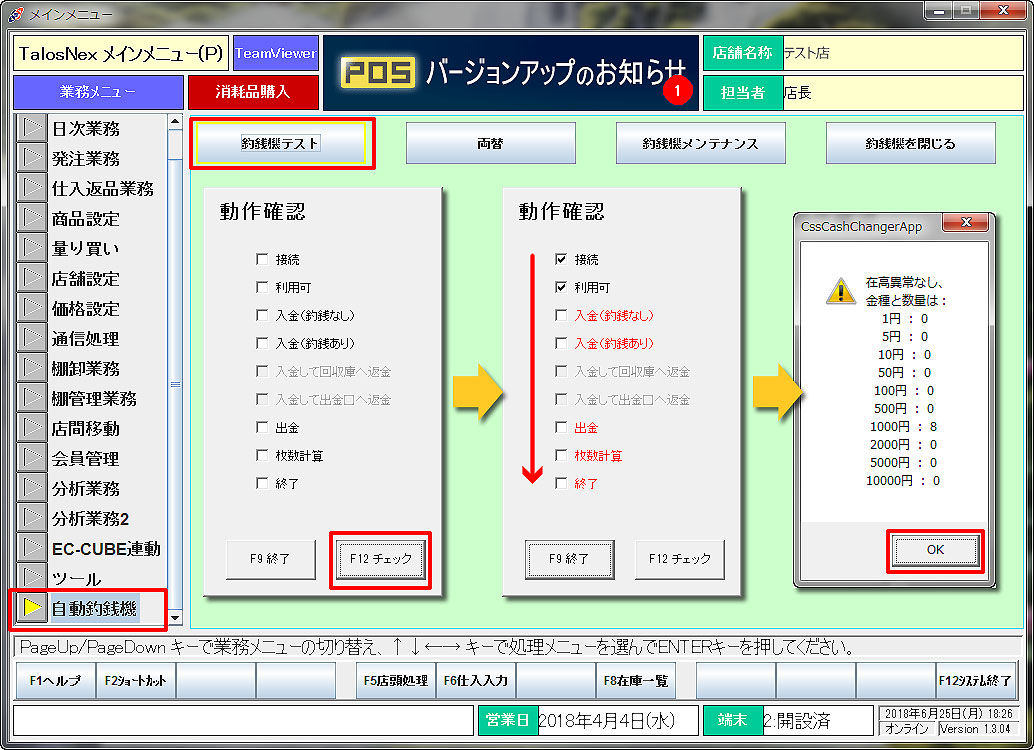Click the F5店頭処理 function key
This screenshot has height=750, width=1034.
coord(396,680)
